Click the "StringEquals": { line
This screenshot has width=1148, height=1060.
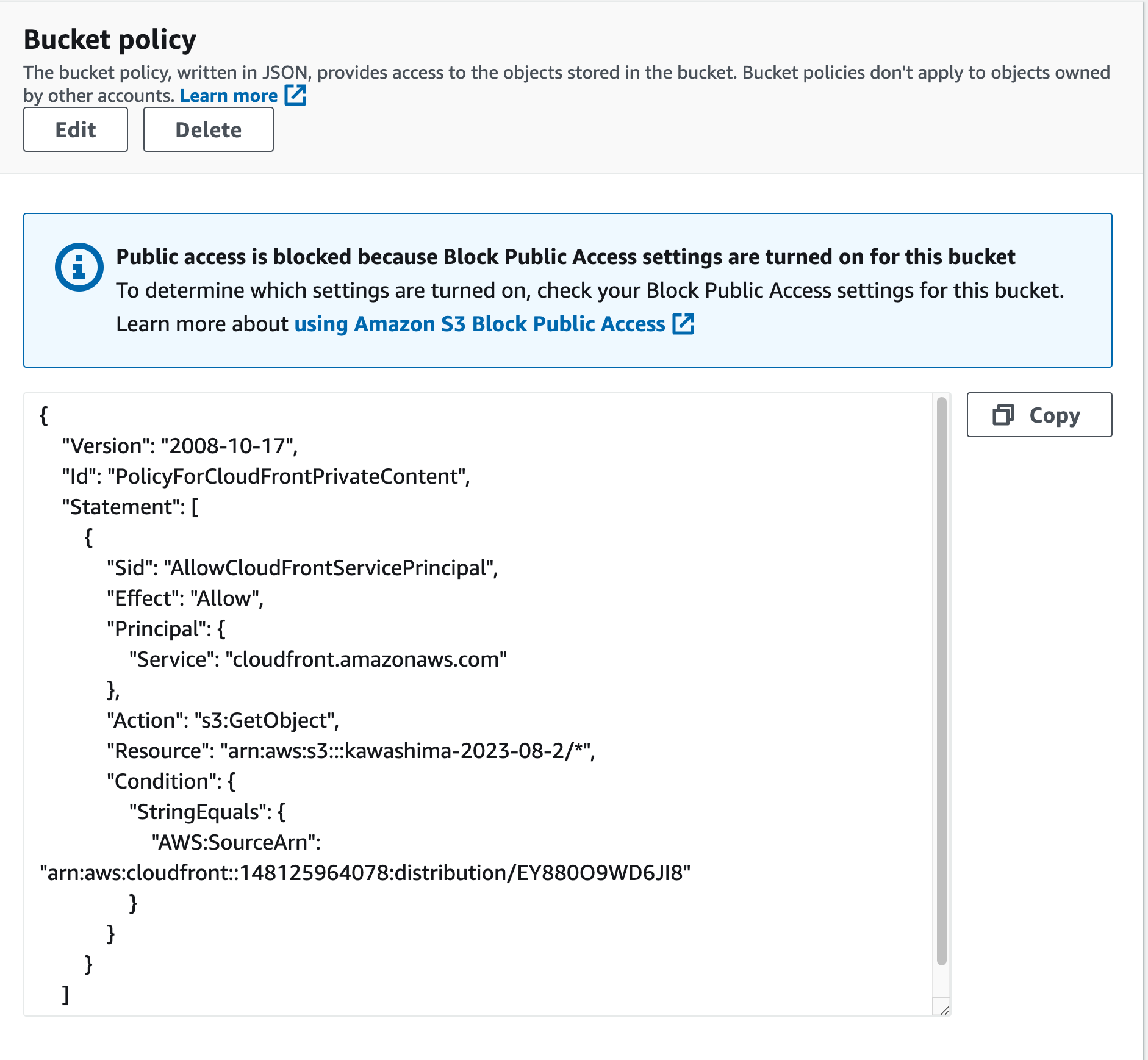[x=207, y=812]
